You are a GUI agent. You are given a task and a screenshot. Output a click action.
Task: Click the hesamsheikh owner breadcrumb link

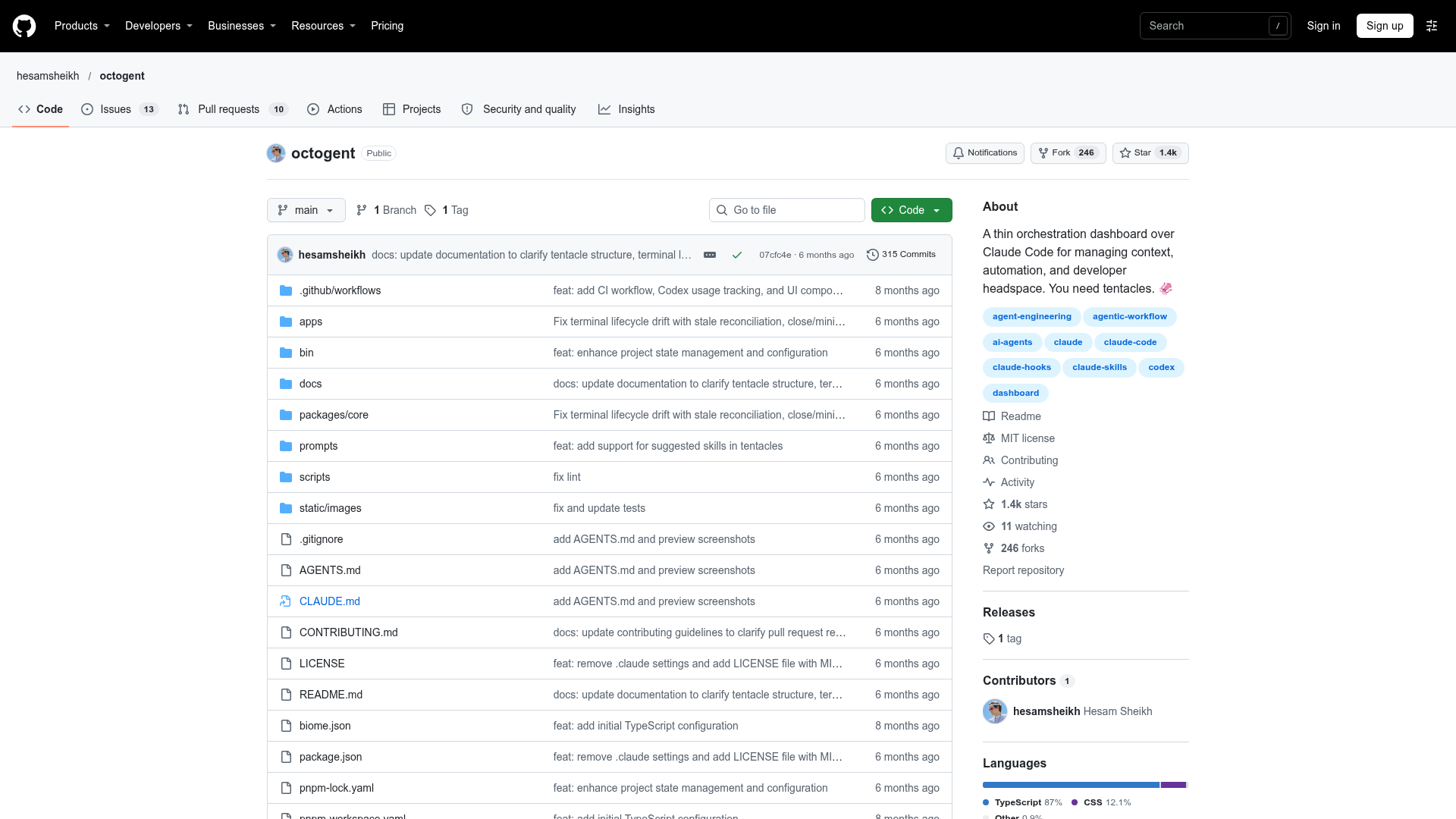pyautogui.click(x=48, y=76)
